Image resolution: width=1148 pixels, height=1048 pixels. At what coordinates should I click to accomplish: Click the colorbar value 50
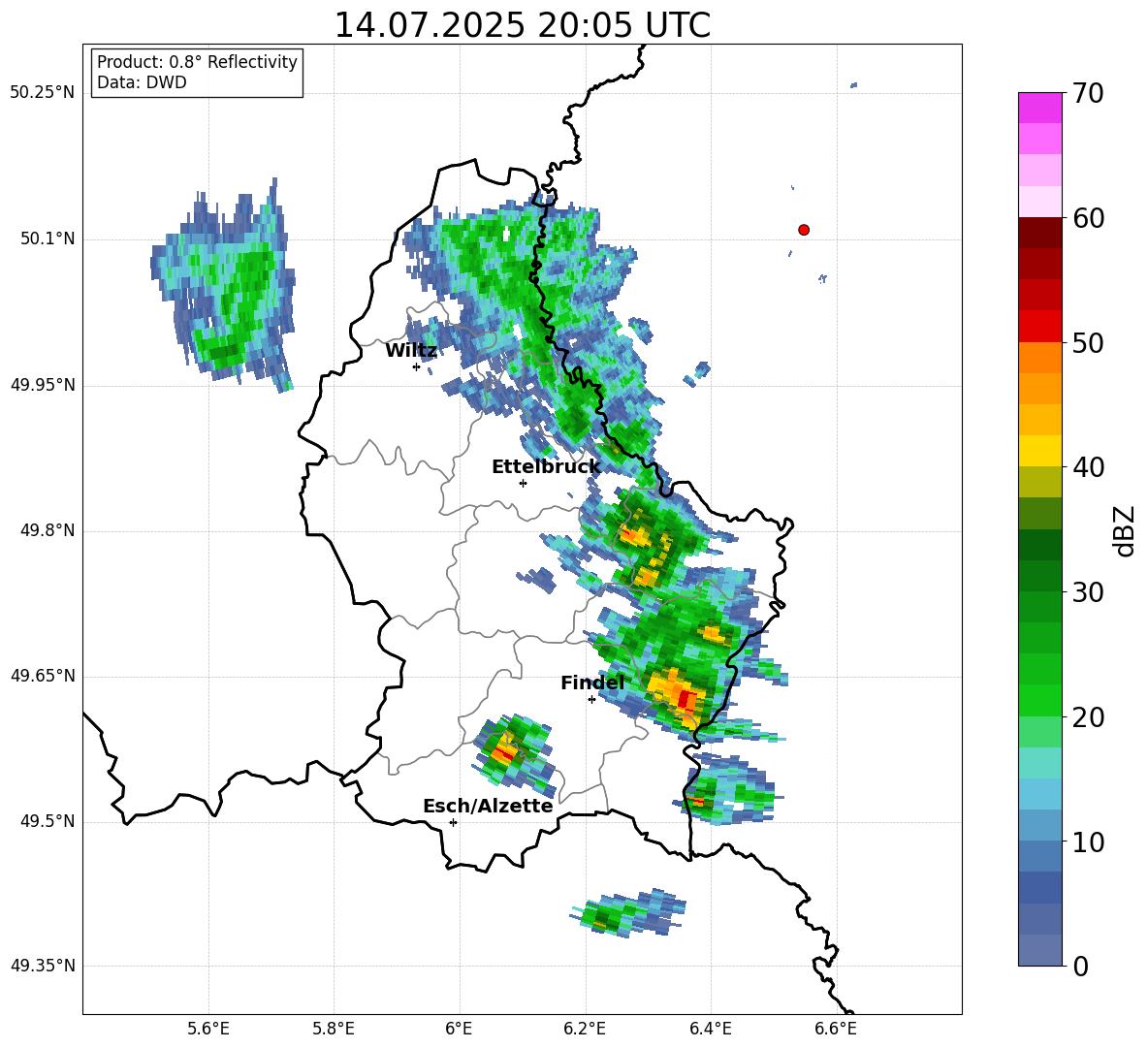click(x=1088, y=342)
